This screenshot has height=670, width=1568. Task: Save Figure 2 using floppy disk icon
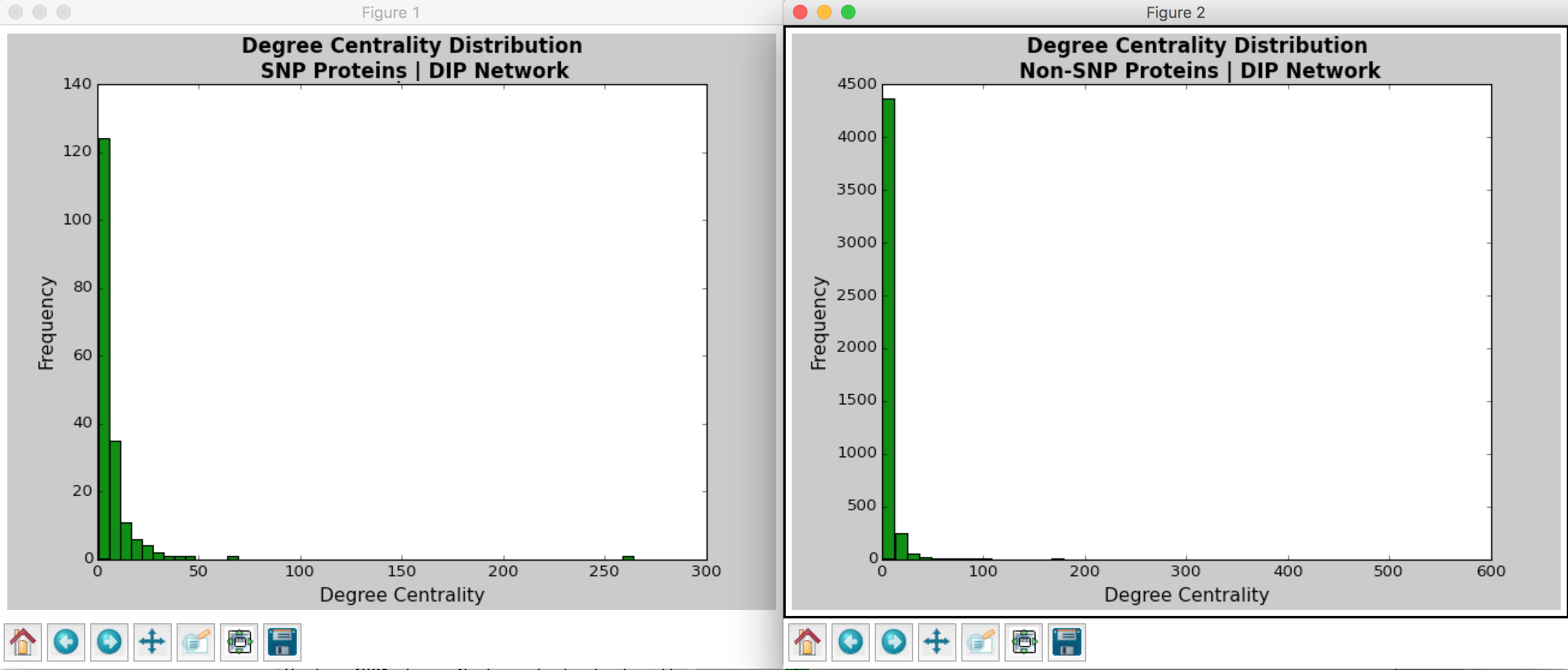1066,641
